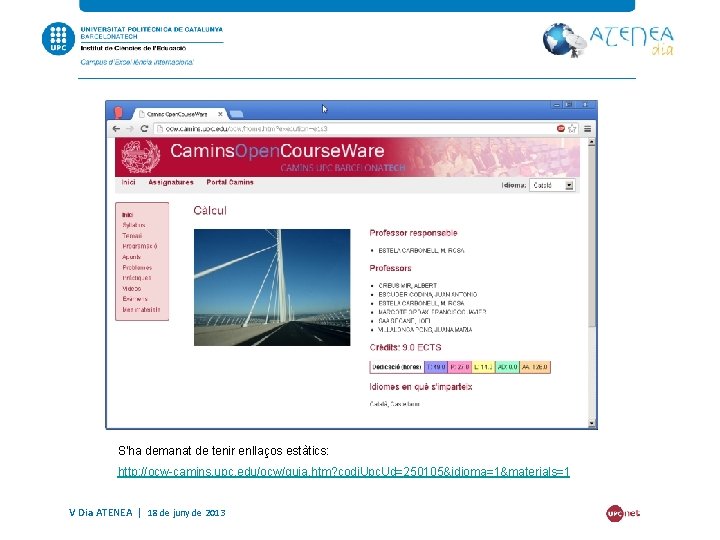Click the CaminsOpenCourseWare banner title

[x=277, y=151]
